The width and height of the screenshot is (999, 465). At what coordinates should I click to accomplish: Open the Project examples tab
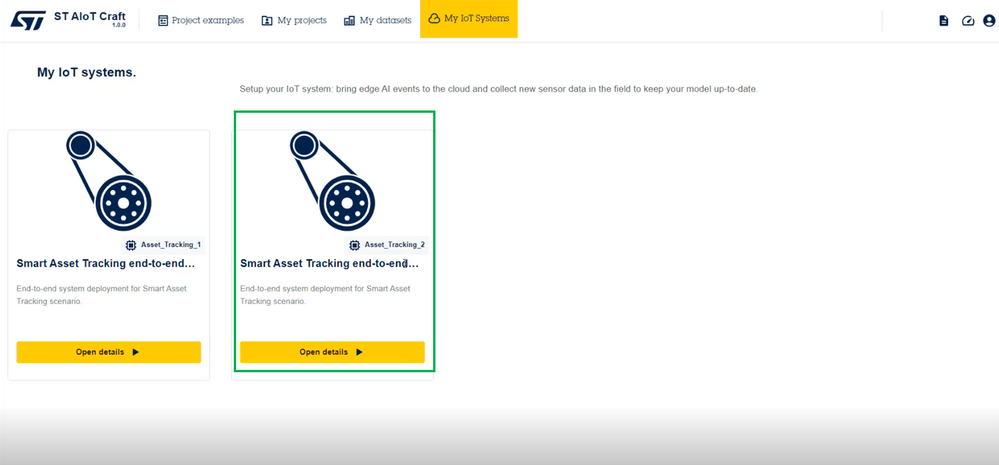[201, 20]
